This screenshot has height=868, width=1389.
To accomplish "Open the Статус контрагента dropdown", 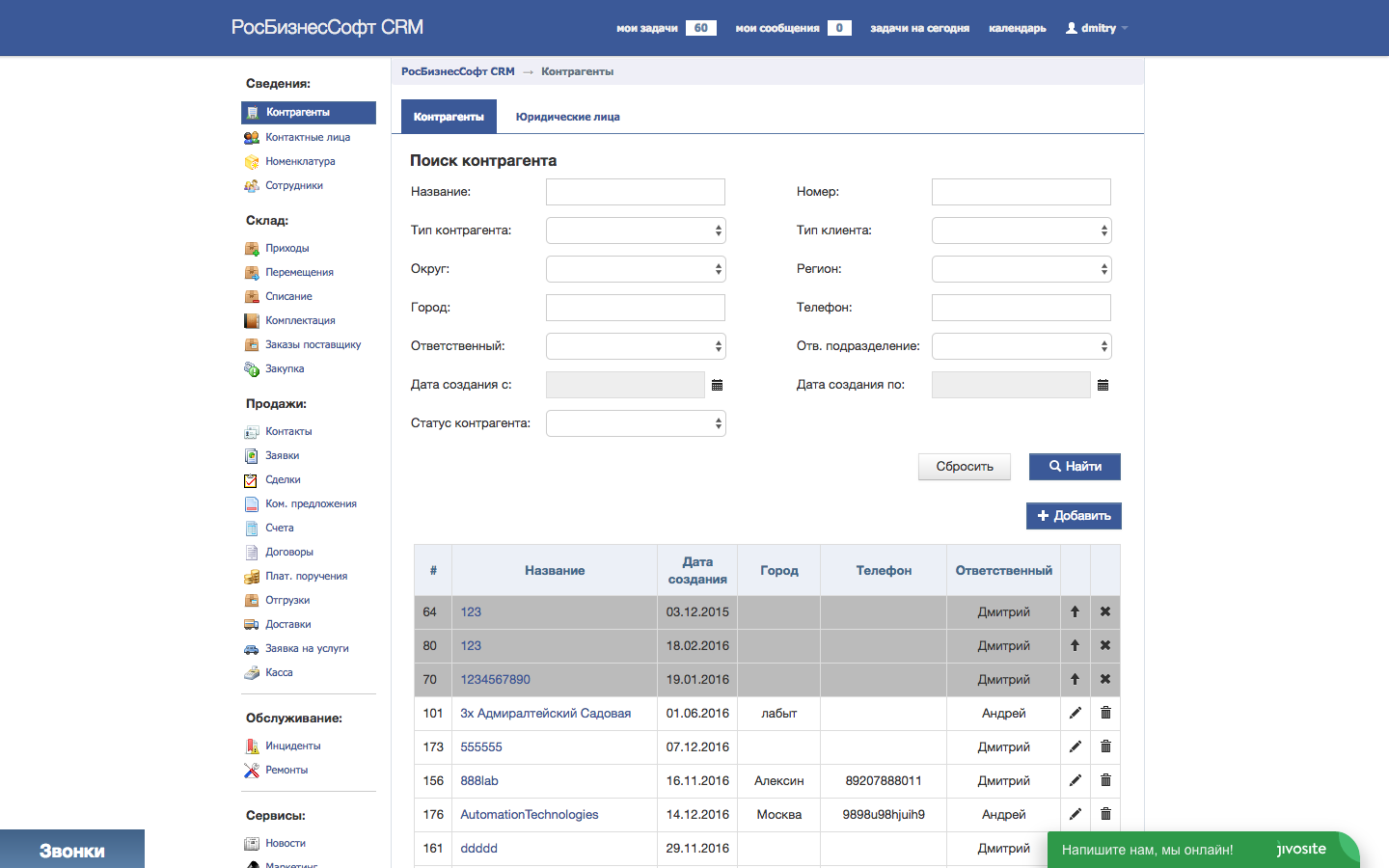I will click(635, 422).
